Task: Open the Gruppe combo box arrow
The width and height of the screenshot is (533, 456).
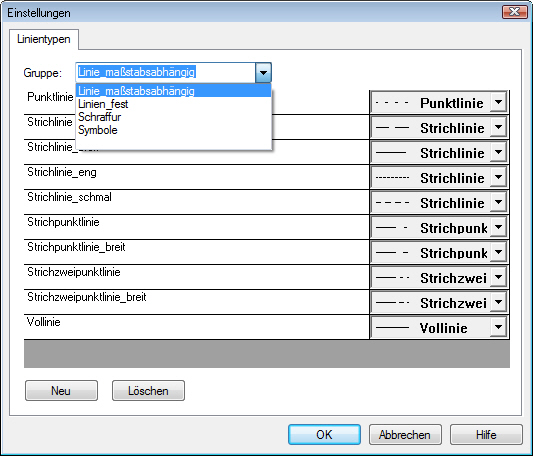Action: [263, 72]
